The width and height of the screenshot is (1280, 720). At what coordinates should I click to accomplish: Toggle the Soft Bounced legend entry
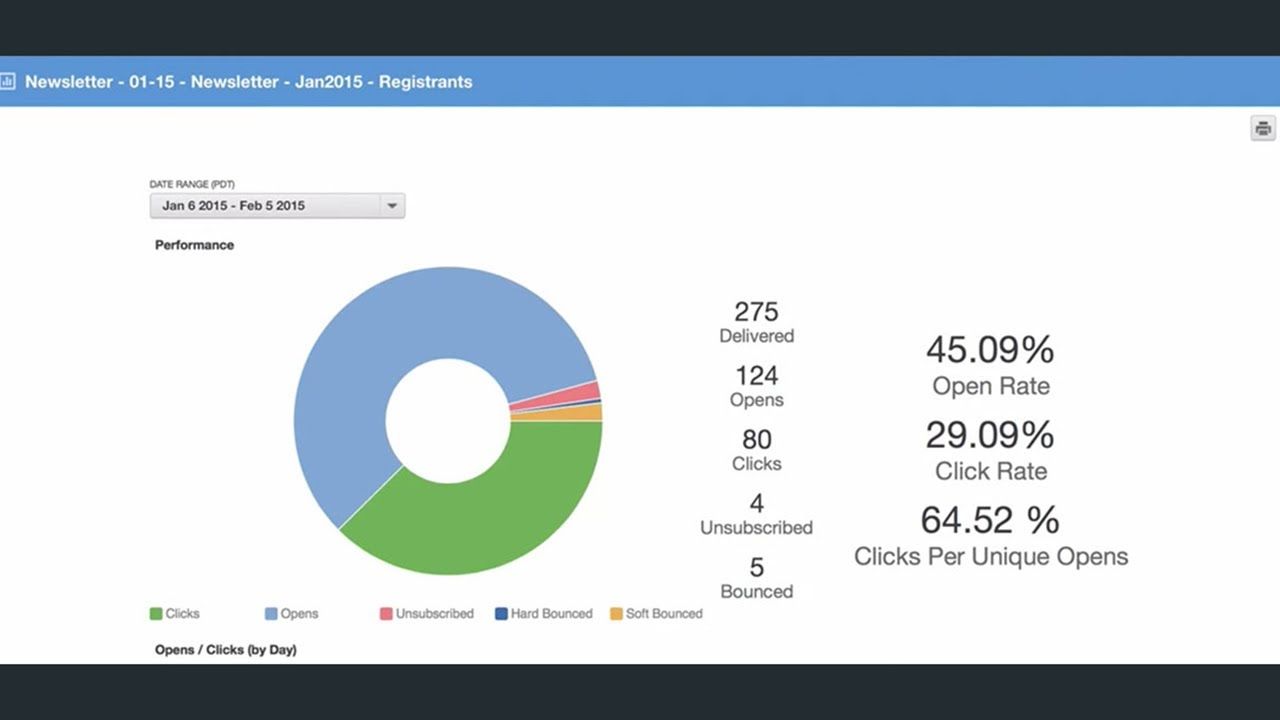[656, 614]
